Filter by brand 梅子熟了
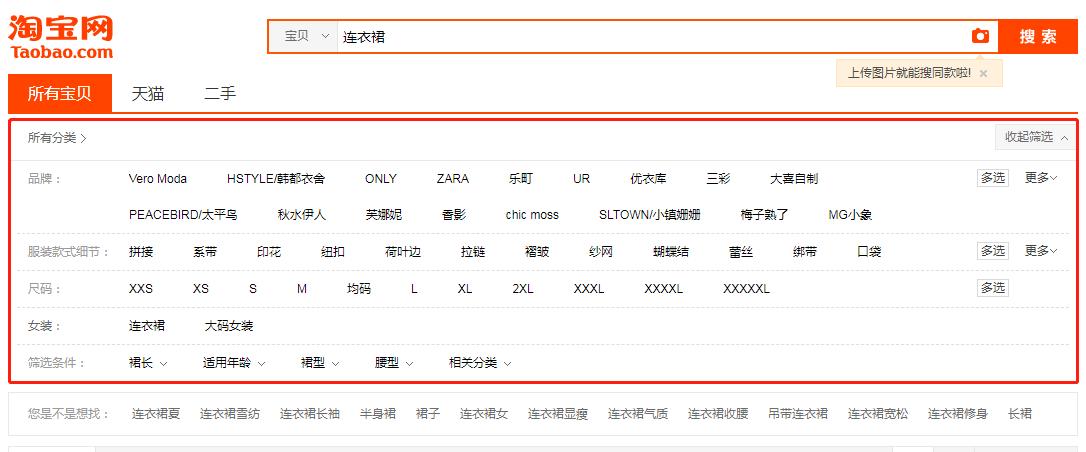The height and width of the screenshot is (452, 1086). (765, 215)
